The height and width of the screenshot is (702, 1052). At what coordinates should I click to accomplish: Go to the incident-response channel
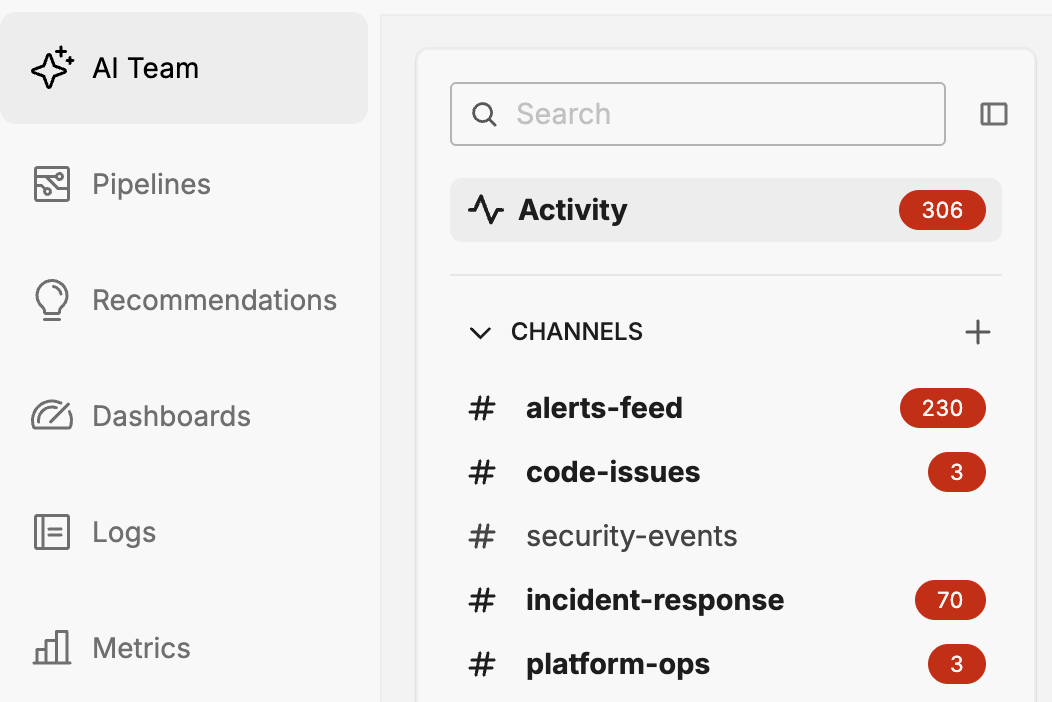(x=654, y=600)
